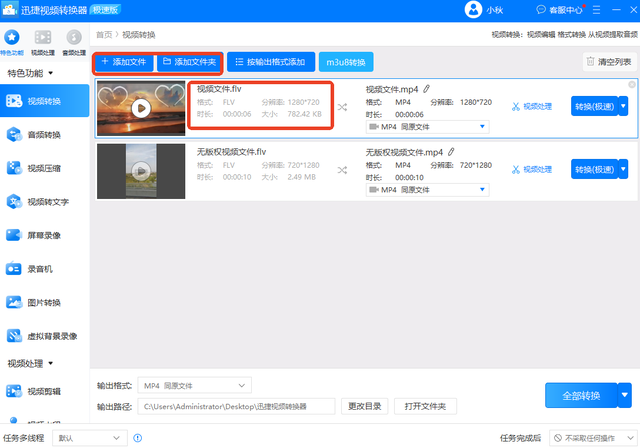
Task: Open the 特色功能 tab icon
Action: [11, 38]
